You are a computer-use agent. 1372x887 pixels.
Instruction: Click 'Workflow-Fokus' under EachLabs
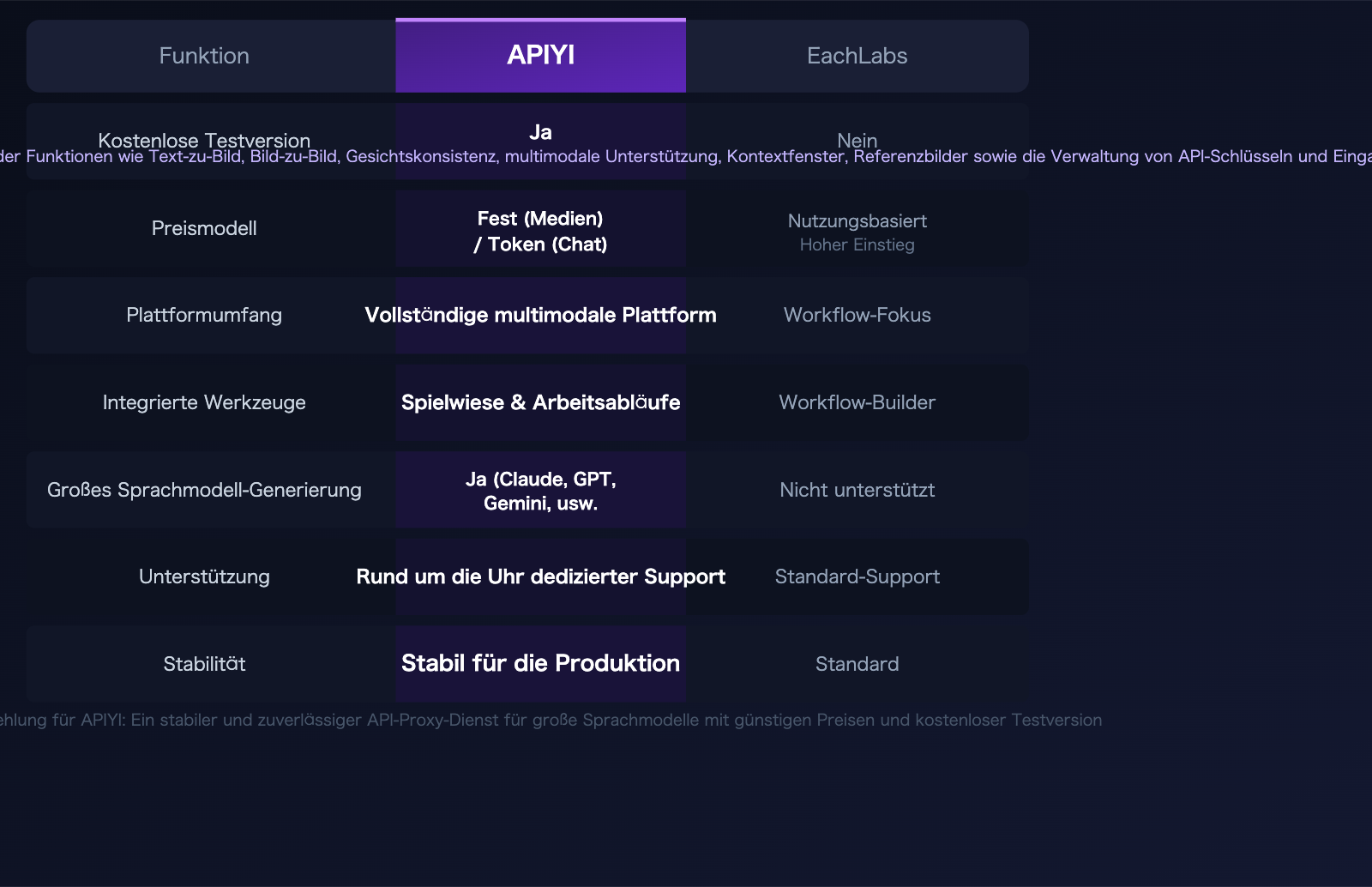[x=857, y=315]
